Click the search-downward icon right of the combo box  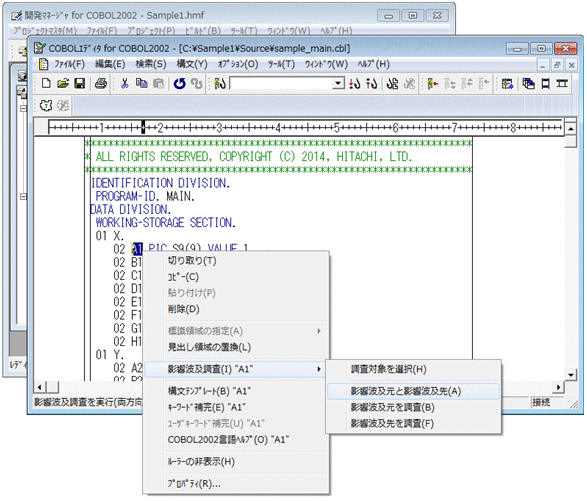(355, 83)
